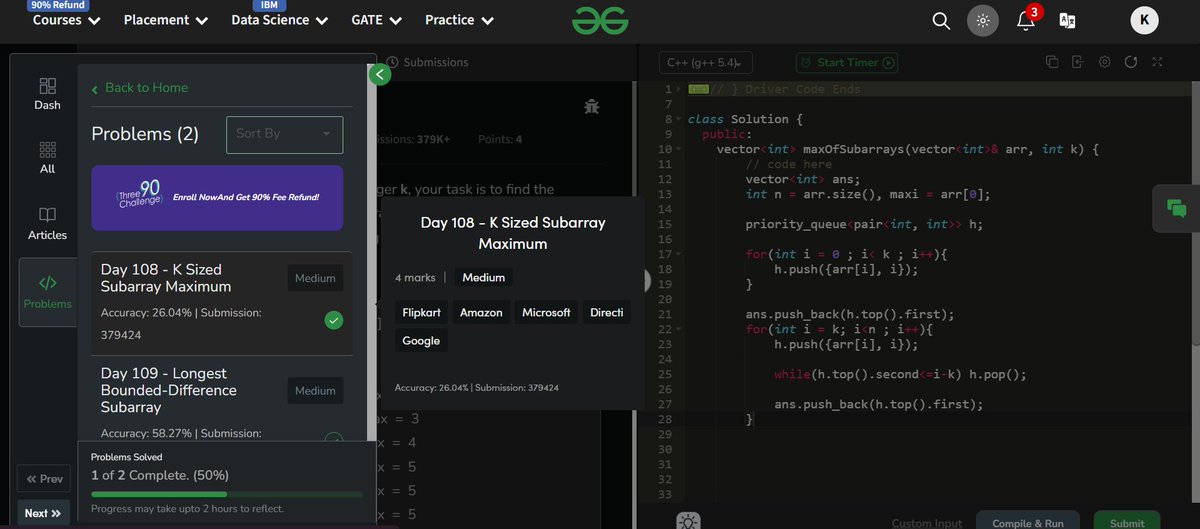The image size is (1200, 529).
Task: Open editor settings gear icon
Action: tap(1104, 62)
